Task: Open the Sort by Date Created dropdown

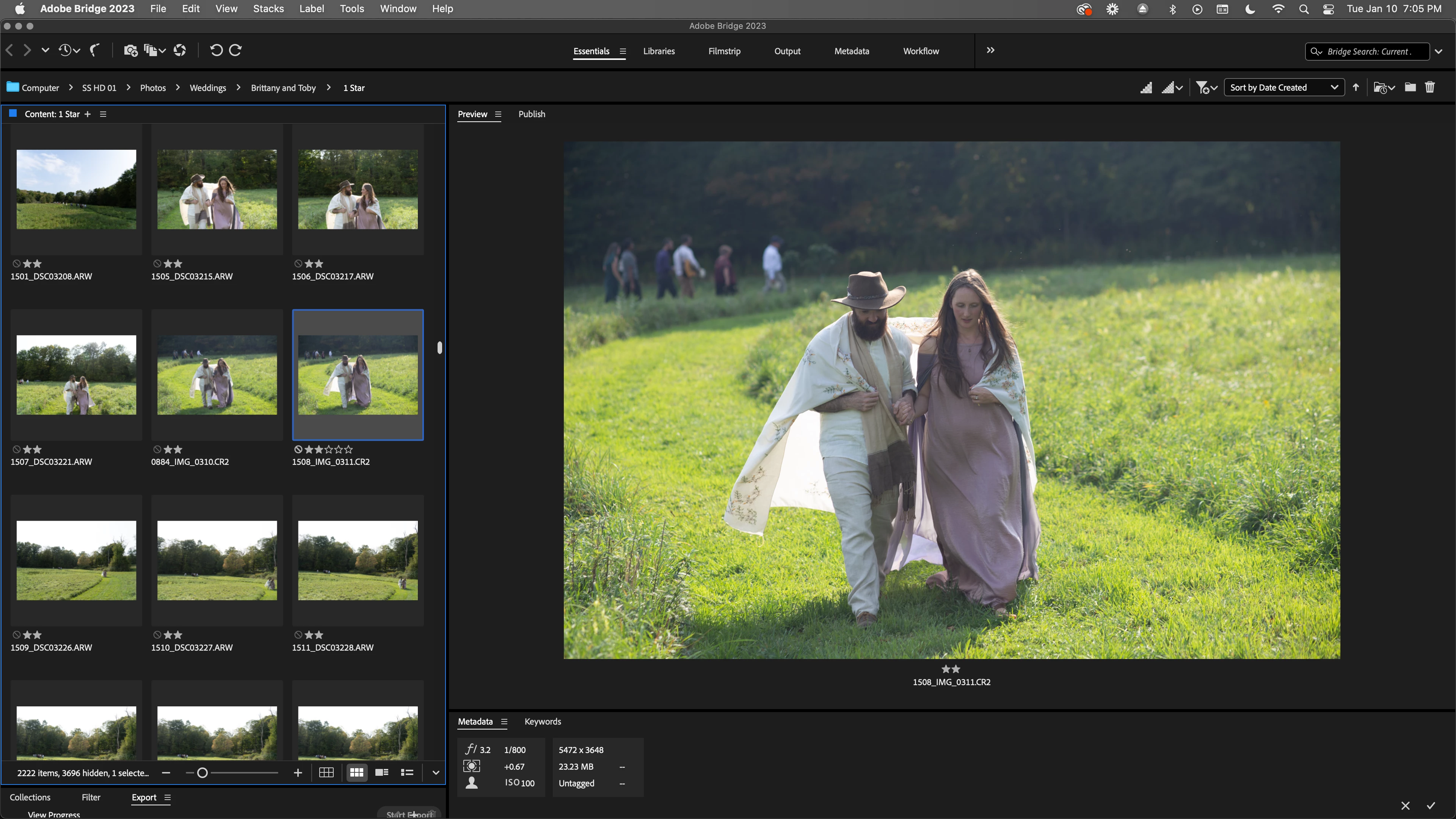Action: pos(1283,87)
